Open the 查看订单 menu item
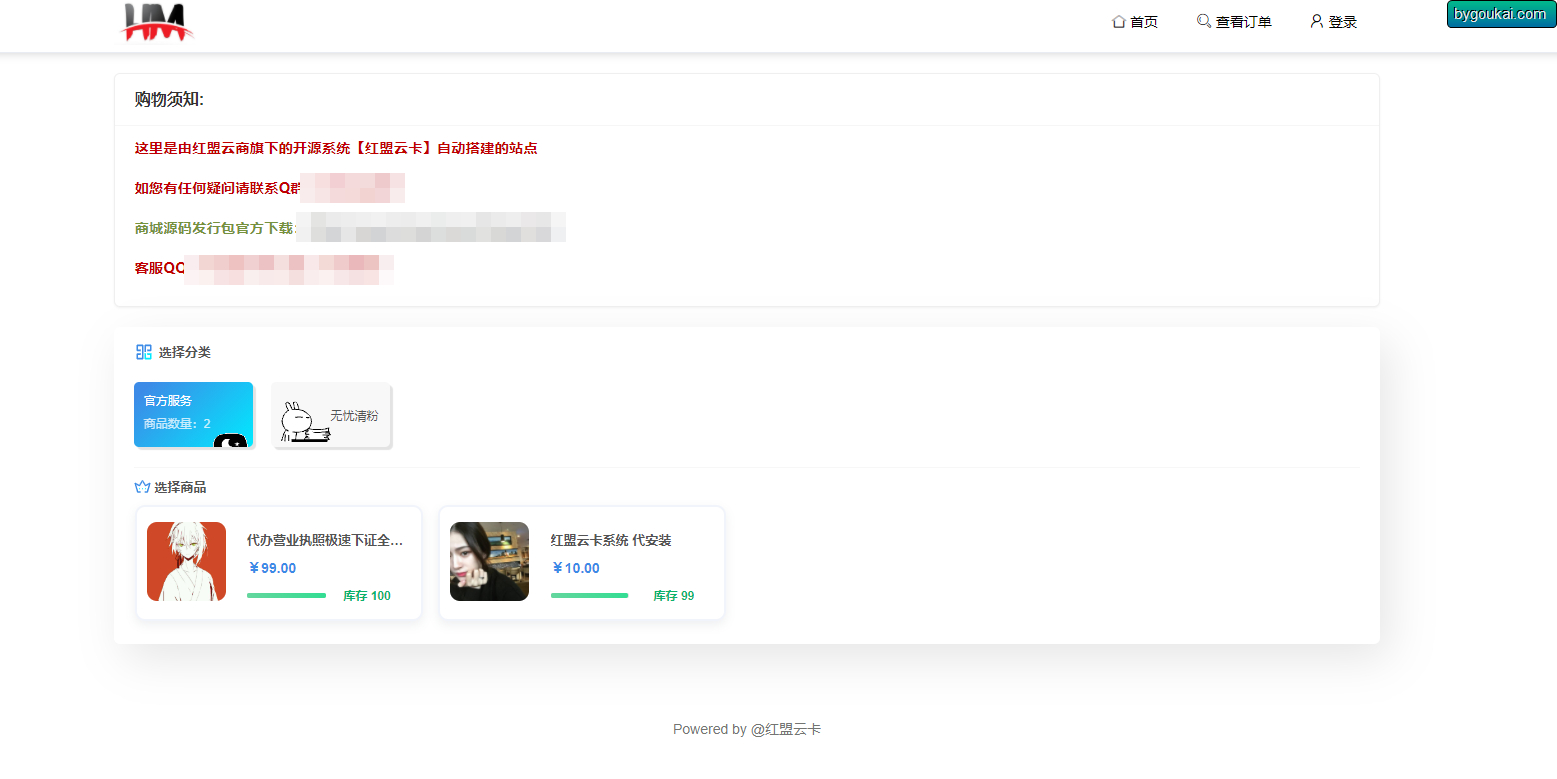The image size is (1557, 779). (1234, 22)
